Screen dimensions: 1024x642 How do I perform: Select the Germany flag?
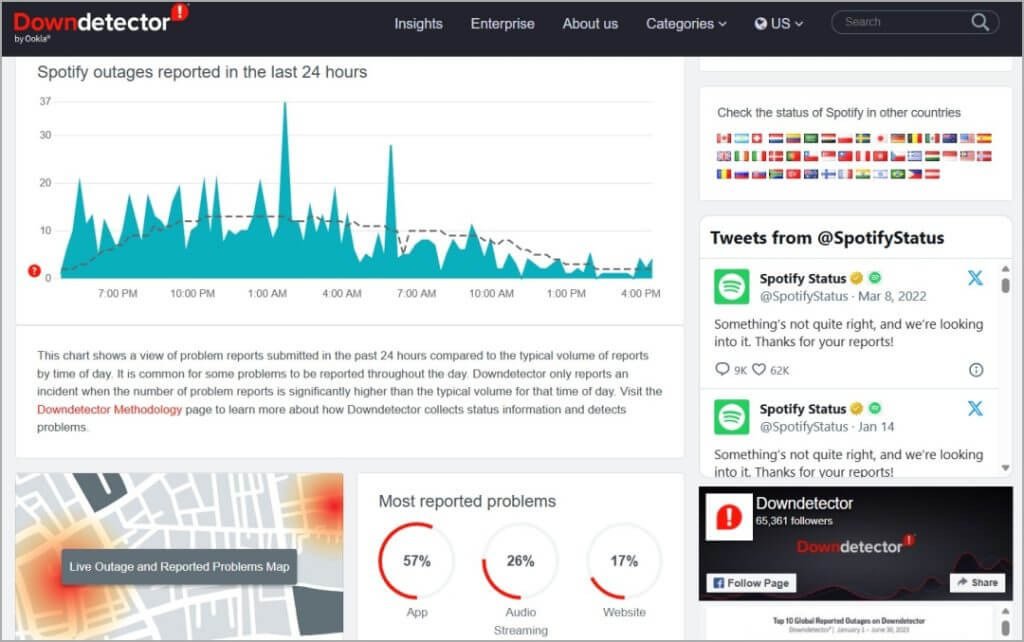(x=897, y=138)
